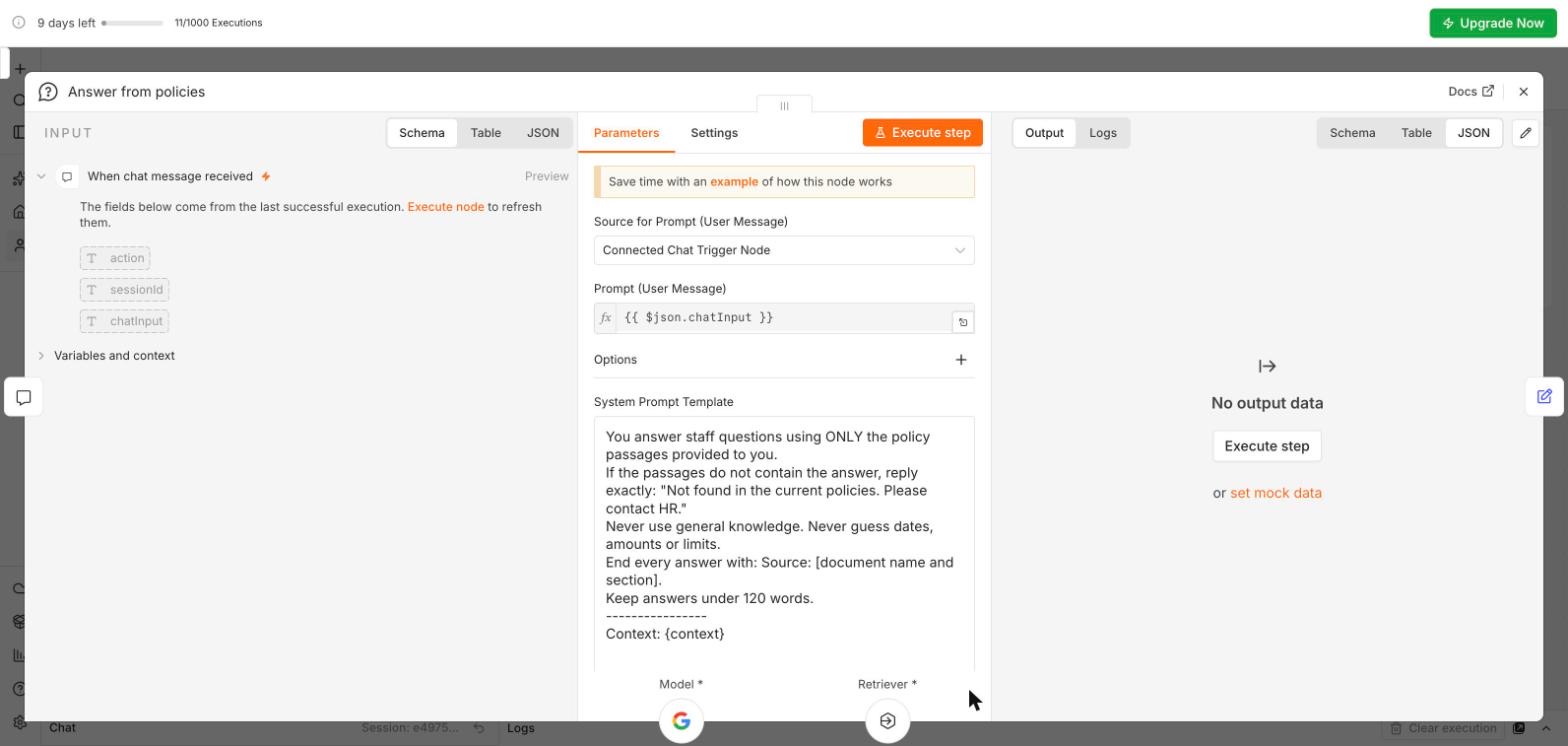Viewport: 1568px width, 746px height.
Task: Click the lightning bolt trigger icon
Action: click(266, 177)
